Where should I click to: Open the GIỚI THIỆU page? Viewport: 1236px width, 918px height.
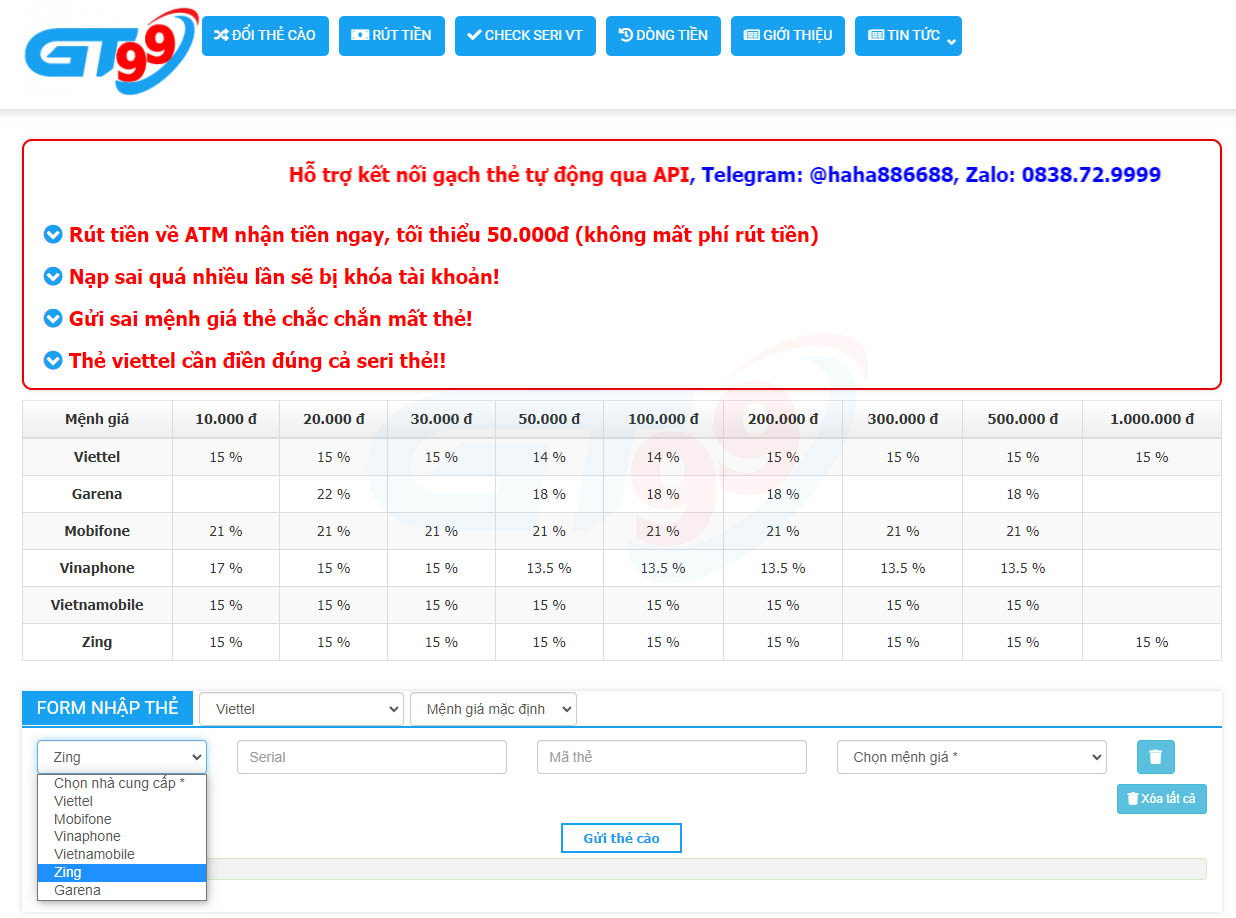(x=788, y=35)
